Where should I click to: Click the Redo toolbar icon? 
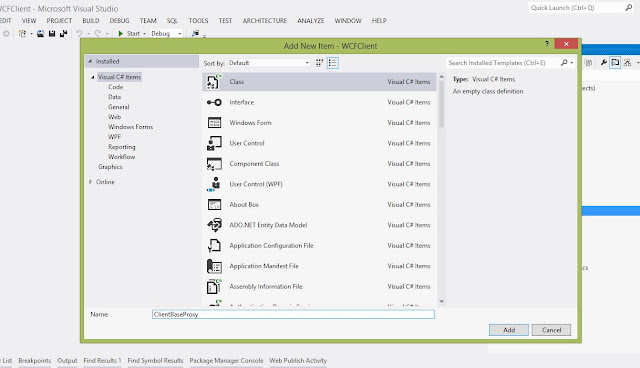[98, 33]
